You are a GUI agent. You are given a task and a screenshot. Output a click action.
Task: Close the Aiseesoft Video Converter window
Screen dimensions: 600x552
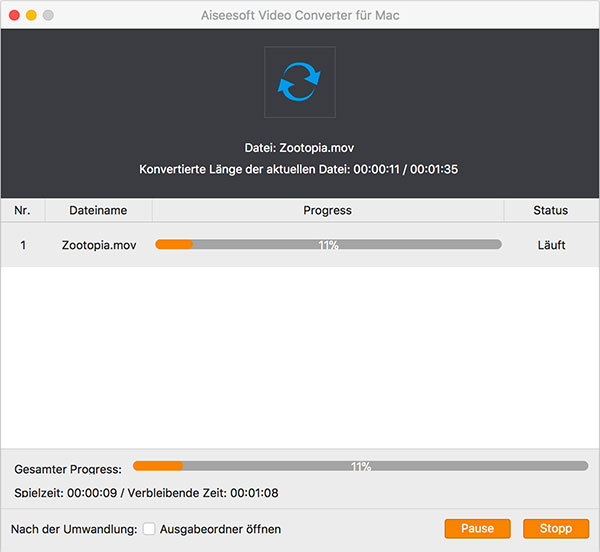[15, 15]
